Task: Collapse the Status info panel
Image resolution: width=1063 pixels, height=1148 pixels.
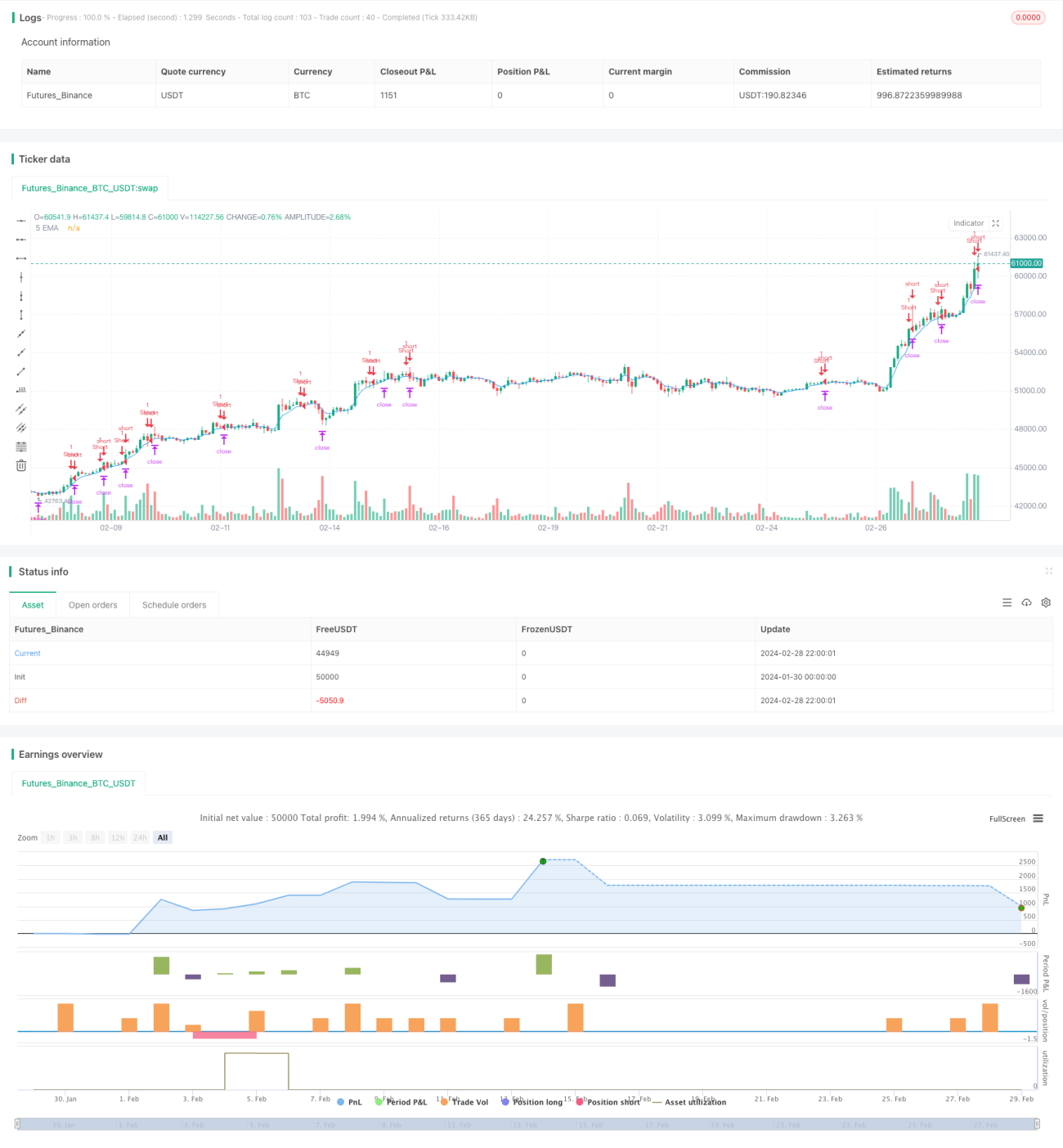Action: tap(1048, 572)
